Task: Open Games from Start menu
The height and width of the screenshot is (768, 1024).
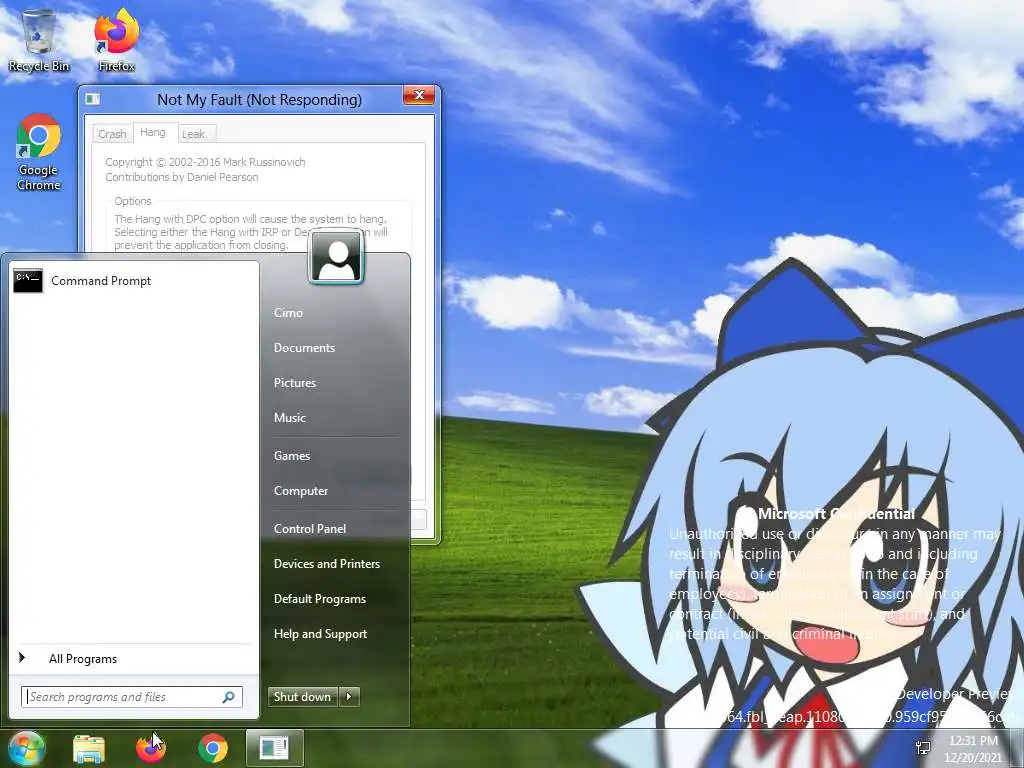Action: point(291,456)
